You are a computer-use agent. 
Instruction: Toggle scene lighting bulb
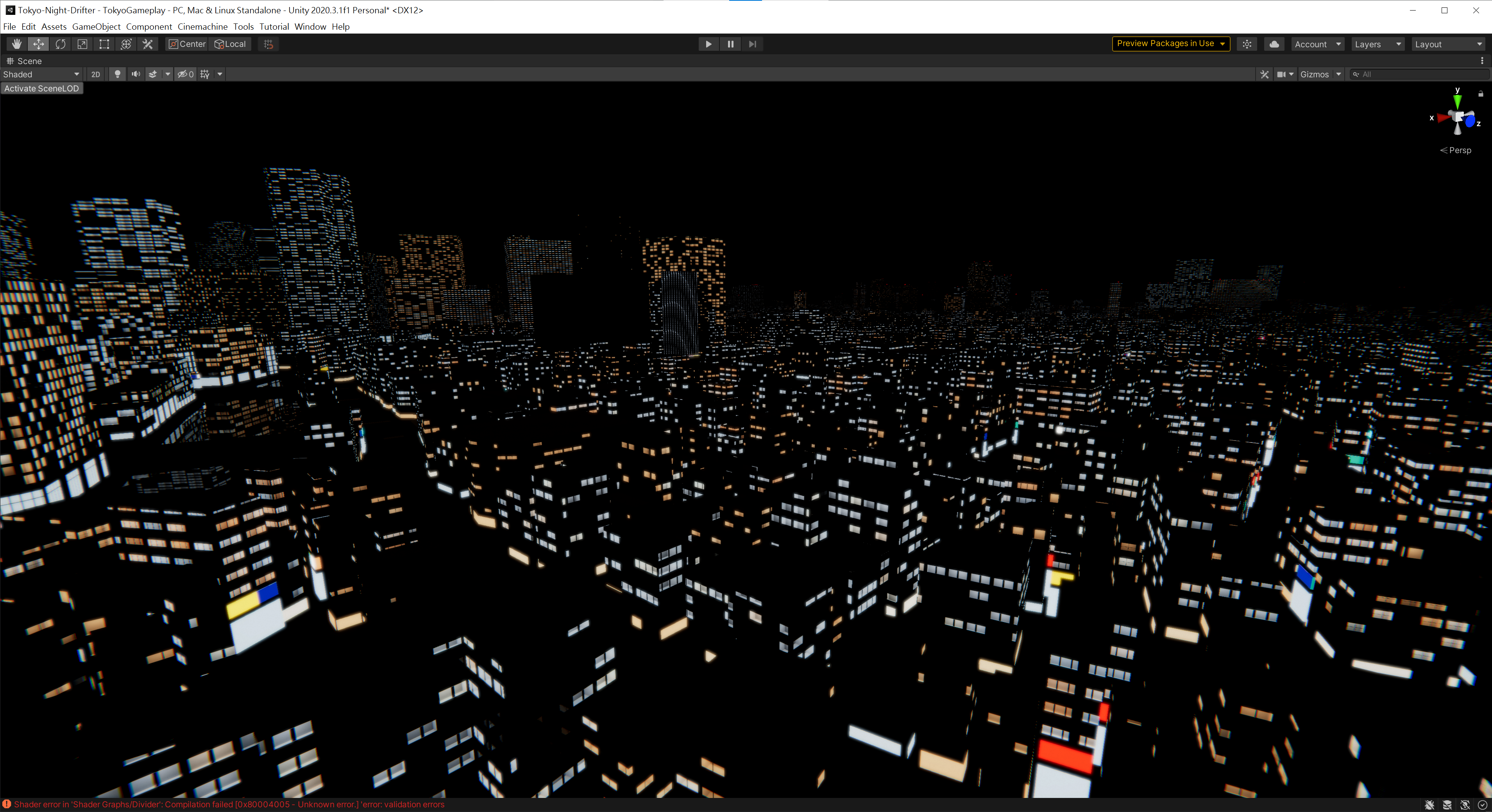(118, 74)
